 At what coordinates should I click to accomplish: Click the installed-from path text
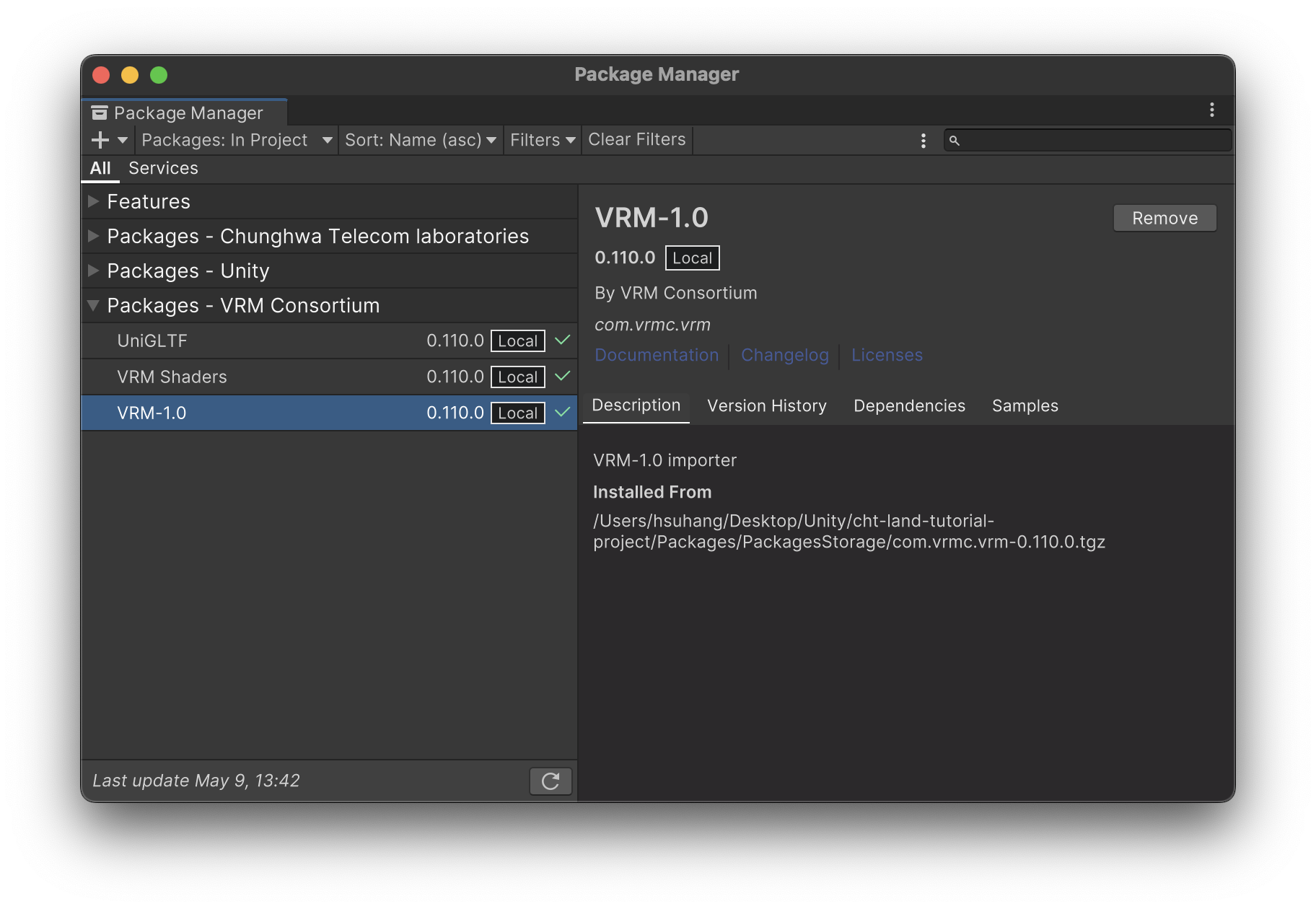click(x=849, y=531)
